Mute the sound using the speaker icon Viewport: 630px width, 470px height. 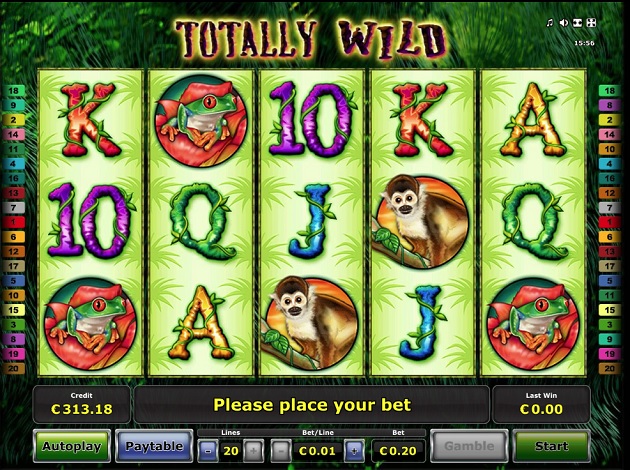click(x=564, y=23)
